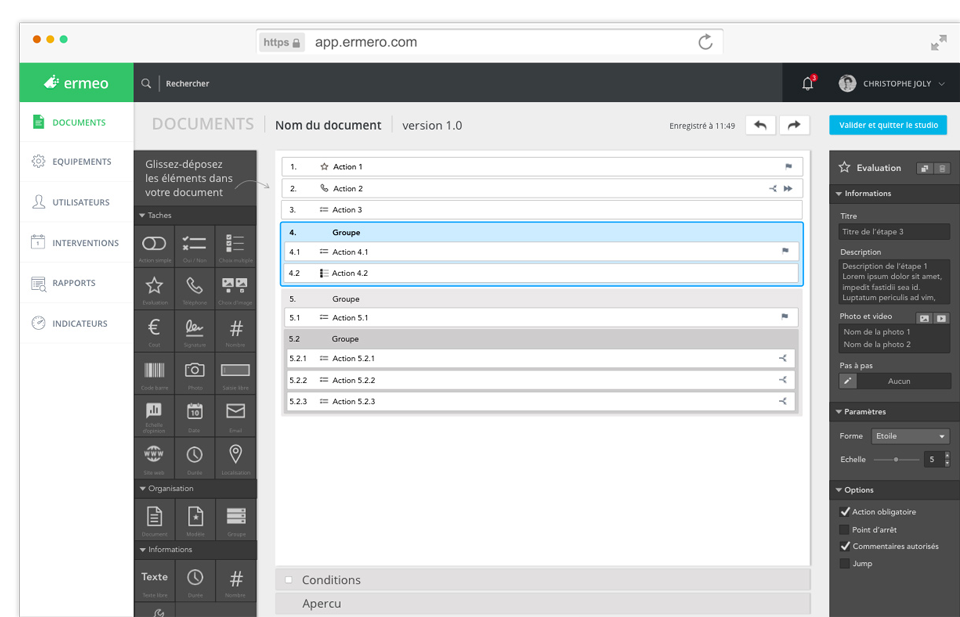Tick the Jump option checkbox

845,564
